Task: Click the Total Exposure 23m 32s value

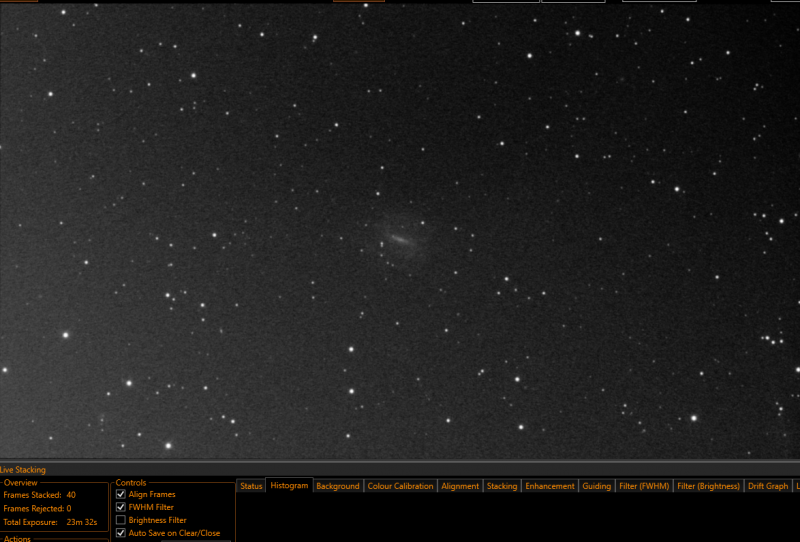Action: coord(82,522)
